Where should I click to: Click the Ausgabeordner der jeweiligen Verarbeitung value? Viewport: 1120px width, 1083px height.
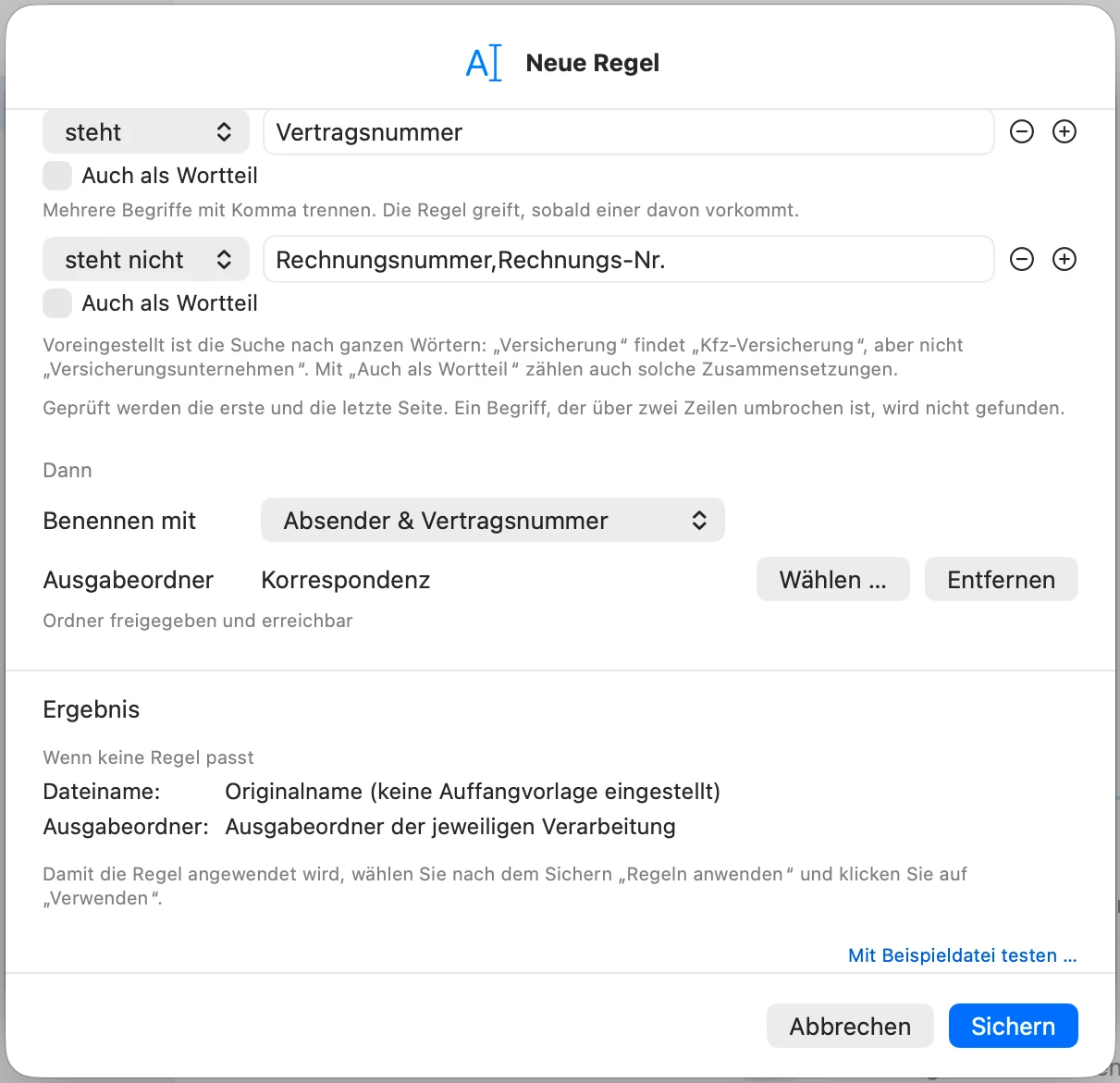(x=450, y=827)
